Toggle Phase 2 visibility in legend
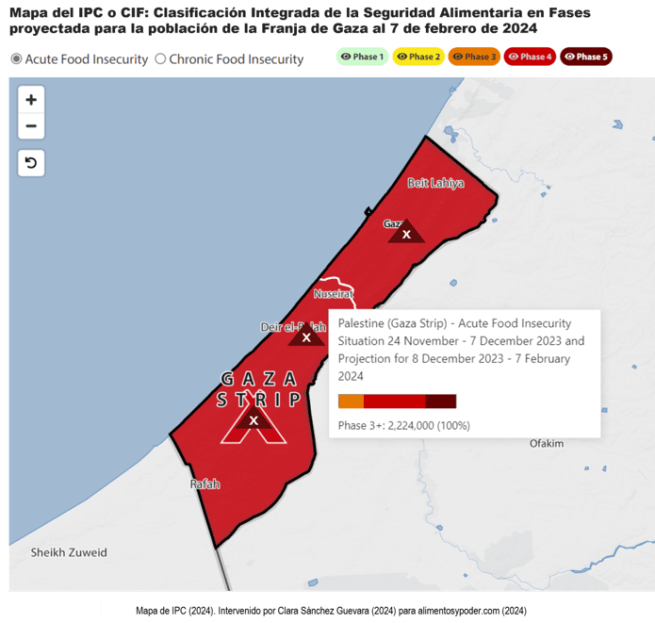The height and width of the screenshot is (623, 655). (418, 57)
